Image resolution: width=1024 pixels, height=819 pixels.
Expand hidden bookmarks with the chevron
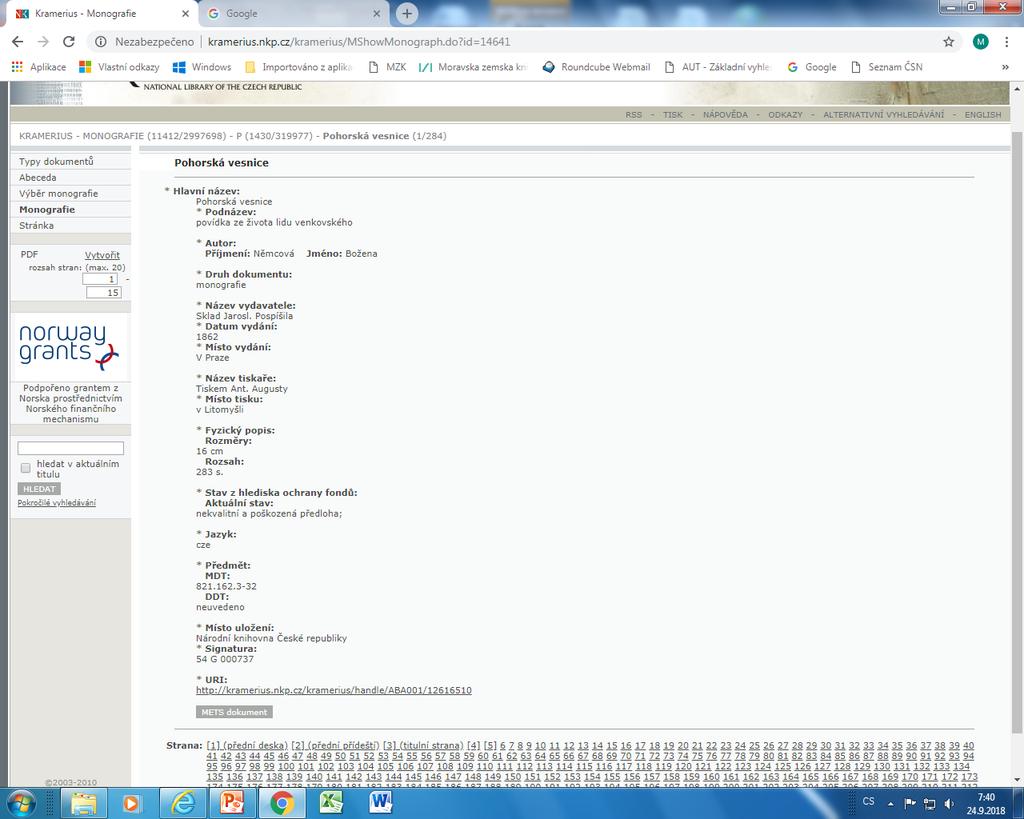click(1005, 67)
